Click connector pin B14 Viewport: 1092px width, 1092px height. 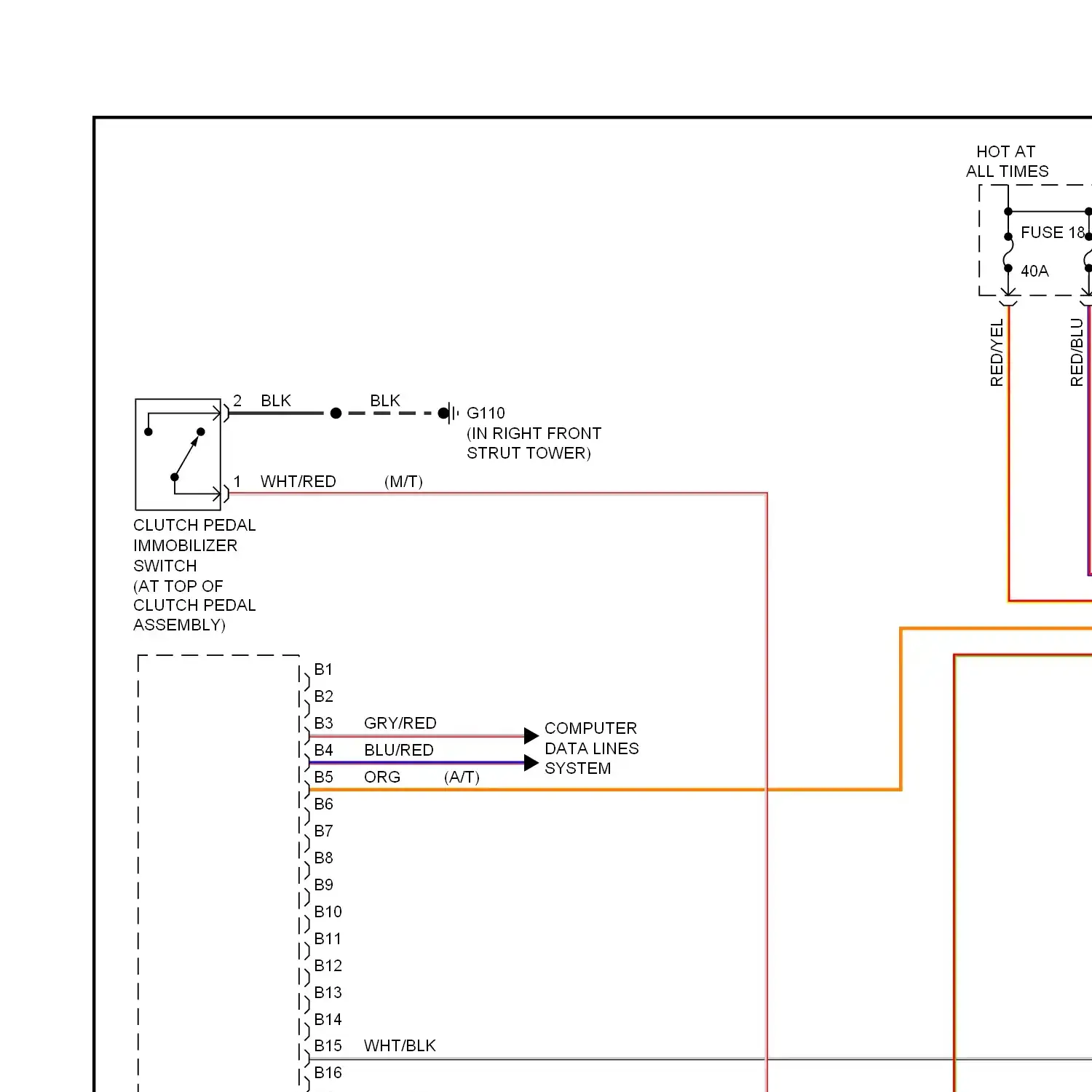pos(328,1019)
